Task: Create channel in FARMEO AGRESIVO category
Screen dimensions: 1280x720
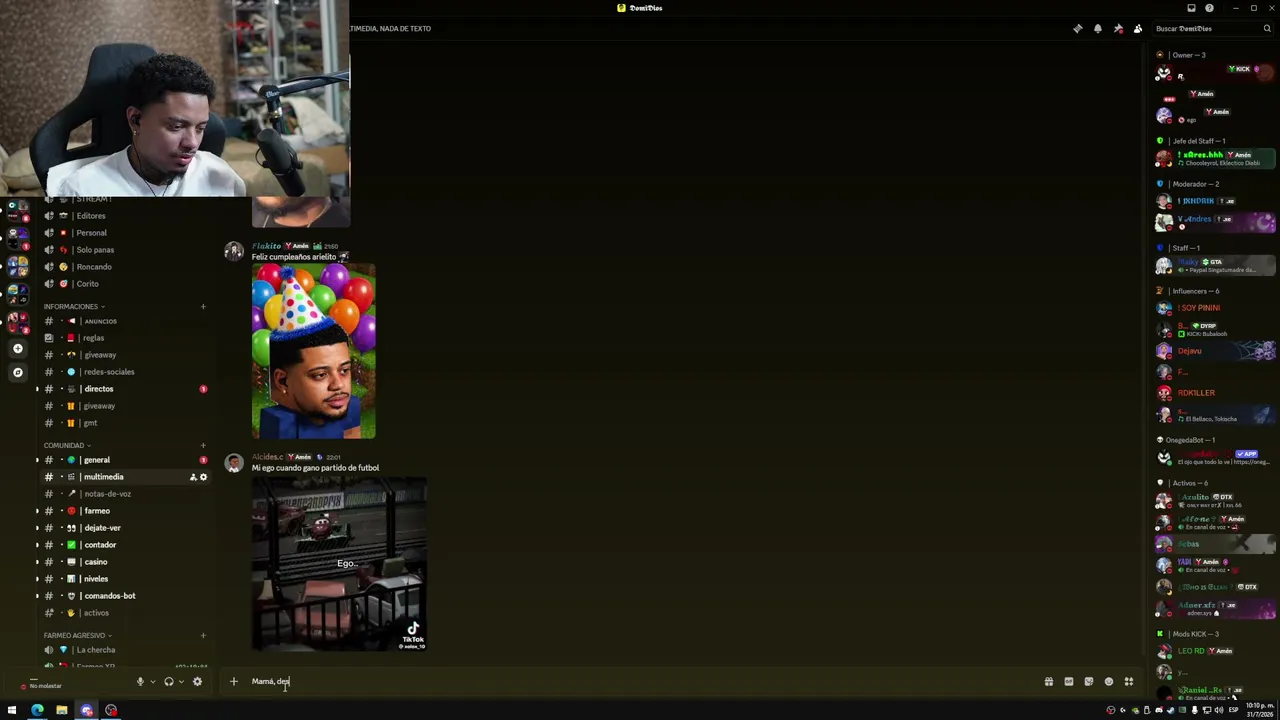Action: tap(203, 636)
